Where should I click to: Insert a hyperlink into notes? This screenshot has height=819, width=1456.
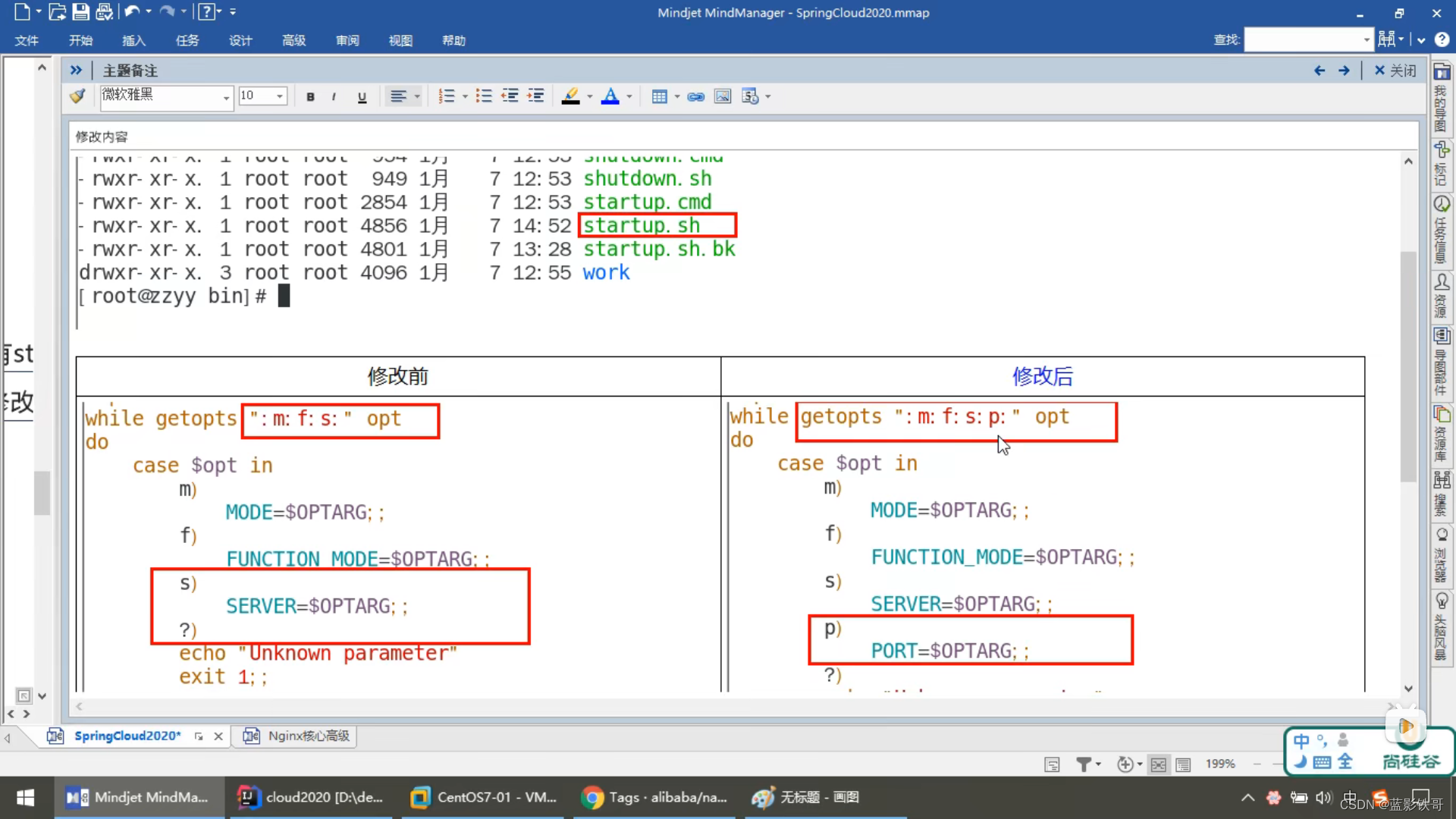click(696, 96)
